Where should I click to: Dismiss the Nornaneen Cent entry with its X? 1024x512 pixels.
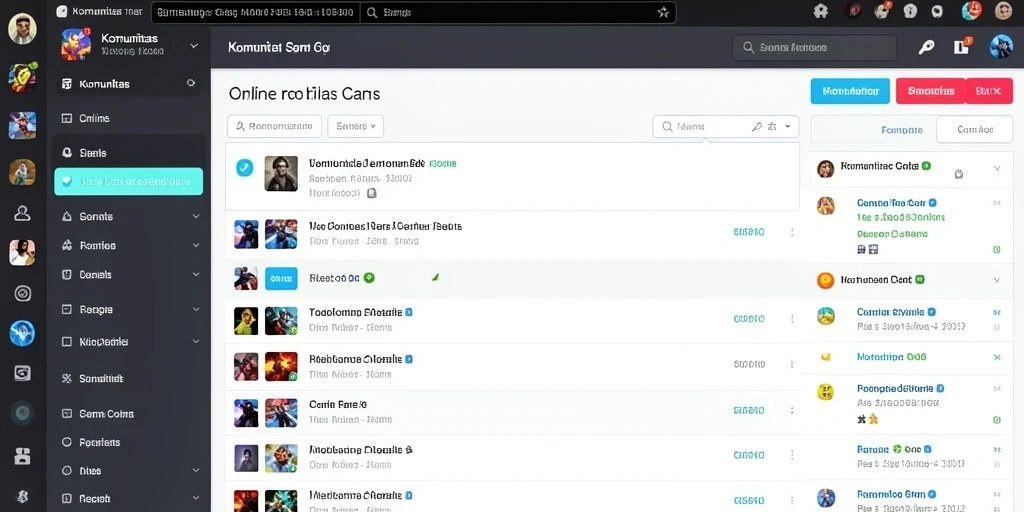coord(997,280)
